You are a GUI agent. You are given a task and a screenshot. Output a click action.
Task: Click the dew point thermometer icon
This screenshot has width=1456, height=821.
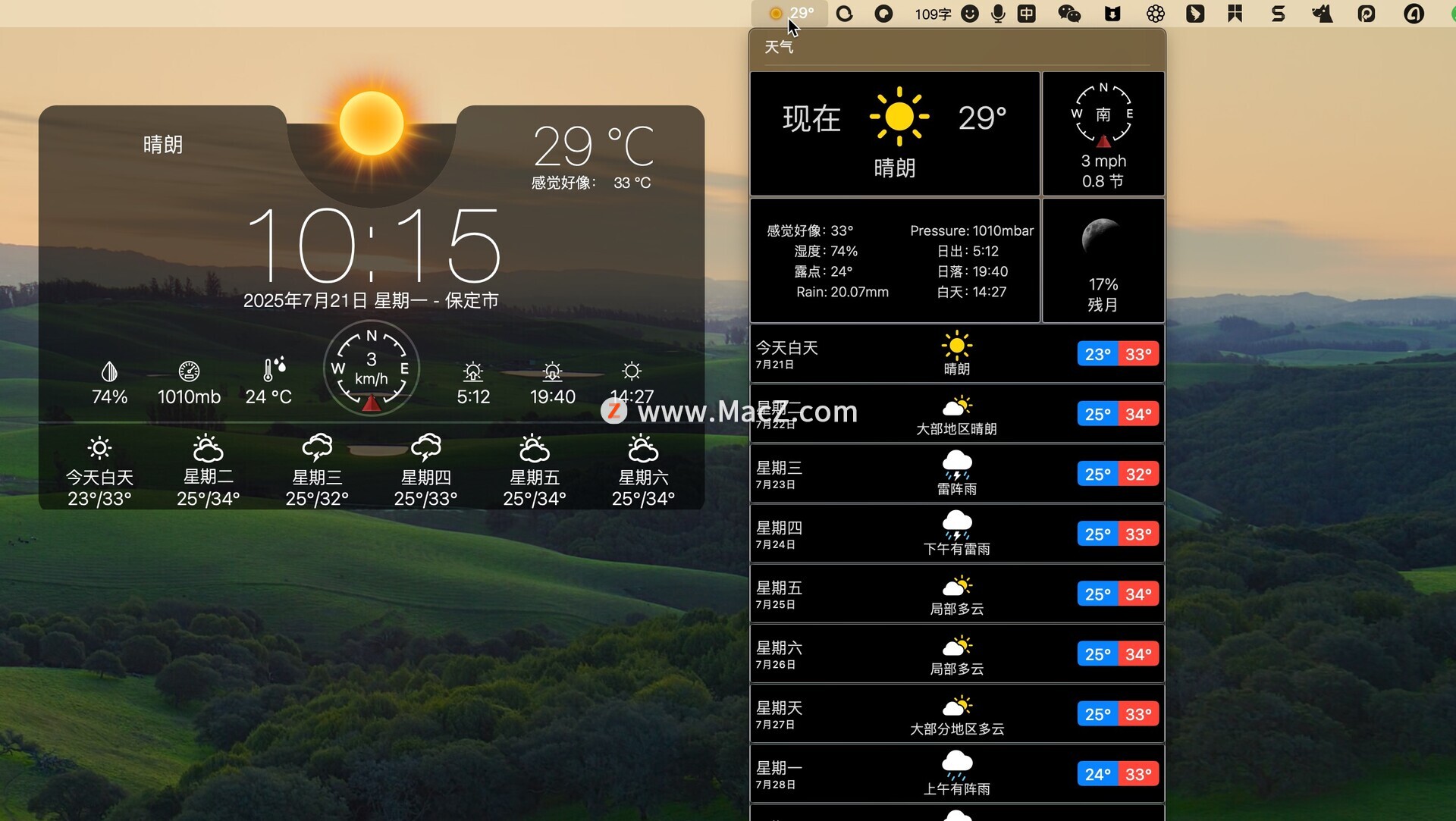(274, 369)
